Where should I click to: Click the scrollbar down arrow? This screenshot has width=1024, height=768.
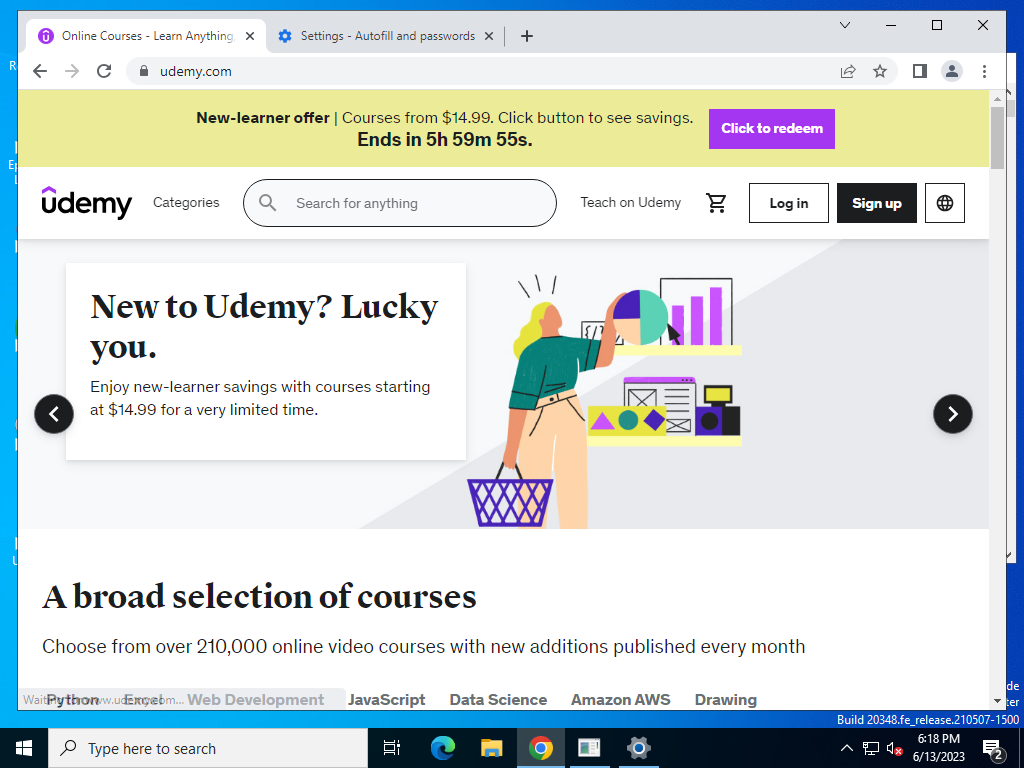[997, 701]
